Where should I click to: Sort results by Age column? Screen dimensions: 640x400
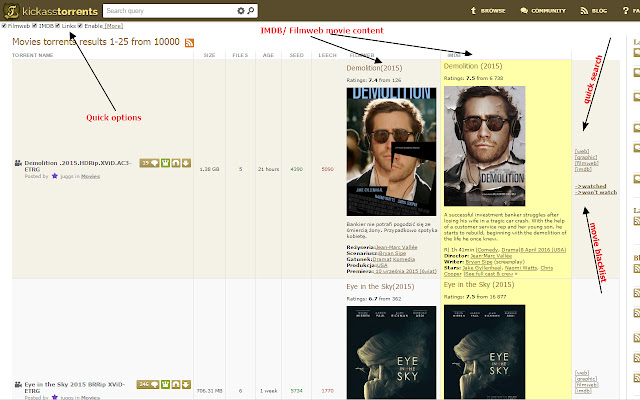[x=268, y=55]
